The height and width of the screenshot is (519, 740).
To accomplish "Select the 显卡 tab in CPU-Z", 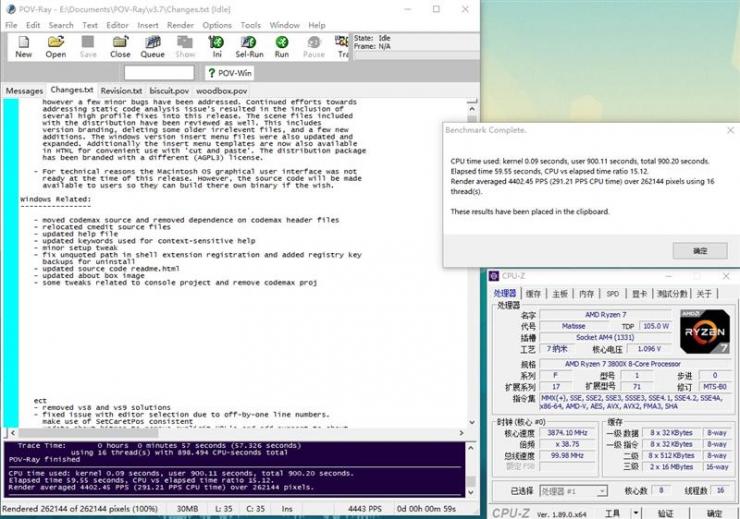I will (x=639, y=293).
